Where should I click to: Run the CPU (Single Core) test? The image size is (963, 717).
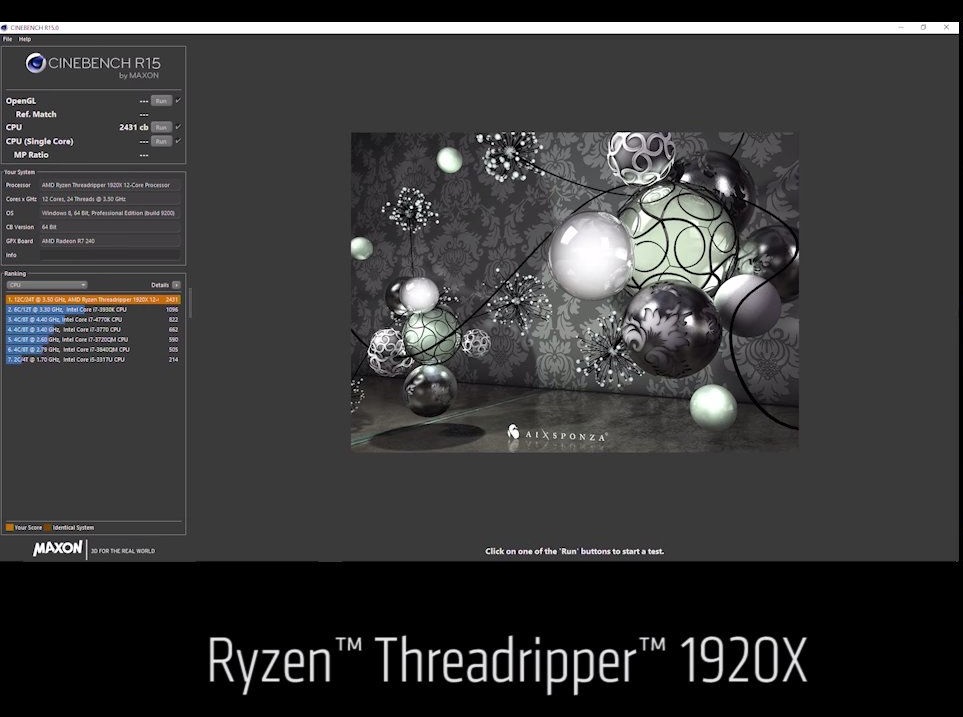[161, 141]
